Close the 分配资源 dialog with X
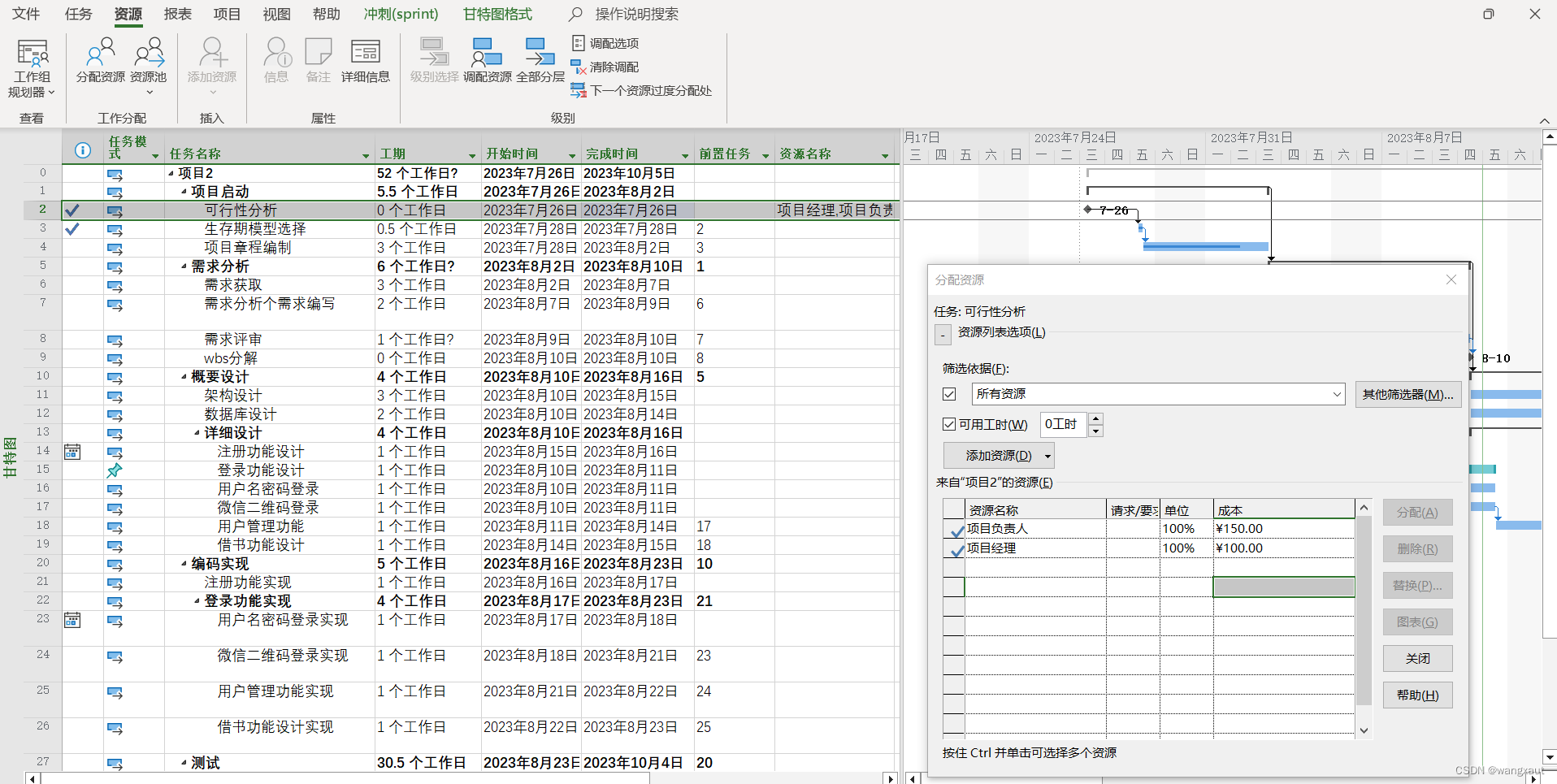 [1451, 279]
